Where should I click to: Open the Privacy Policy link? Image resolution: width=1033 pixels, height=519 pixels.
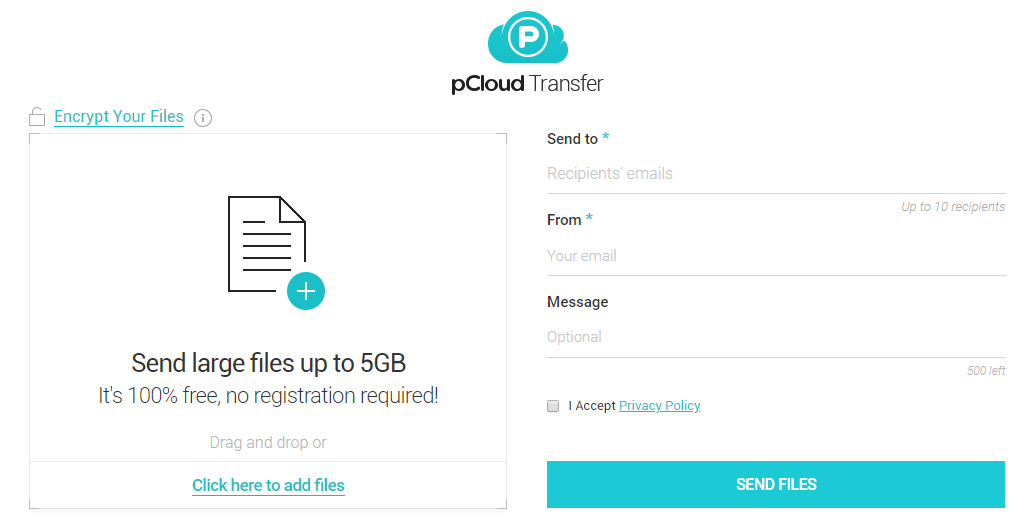(x=659, y=406)
